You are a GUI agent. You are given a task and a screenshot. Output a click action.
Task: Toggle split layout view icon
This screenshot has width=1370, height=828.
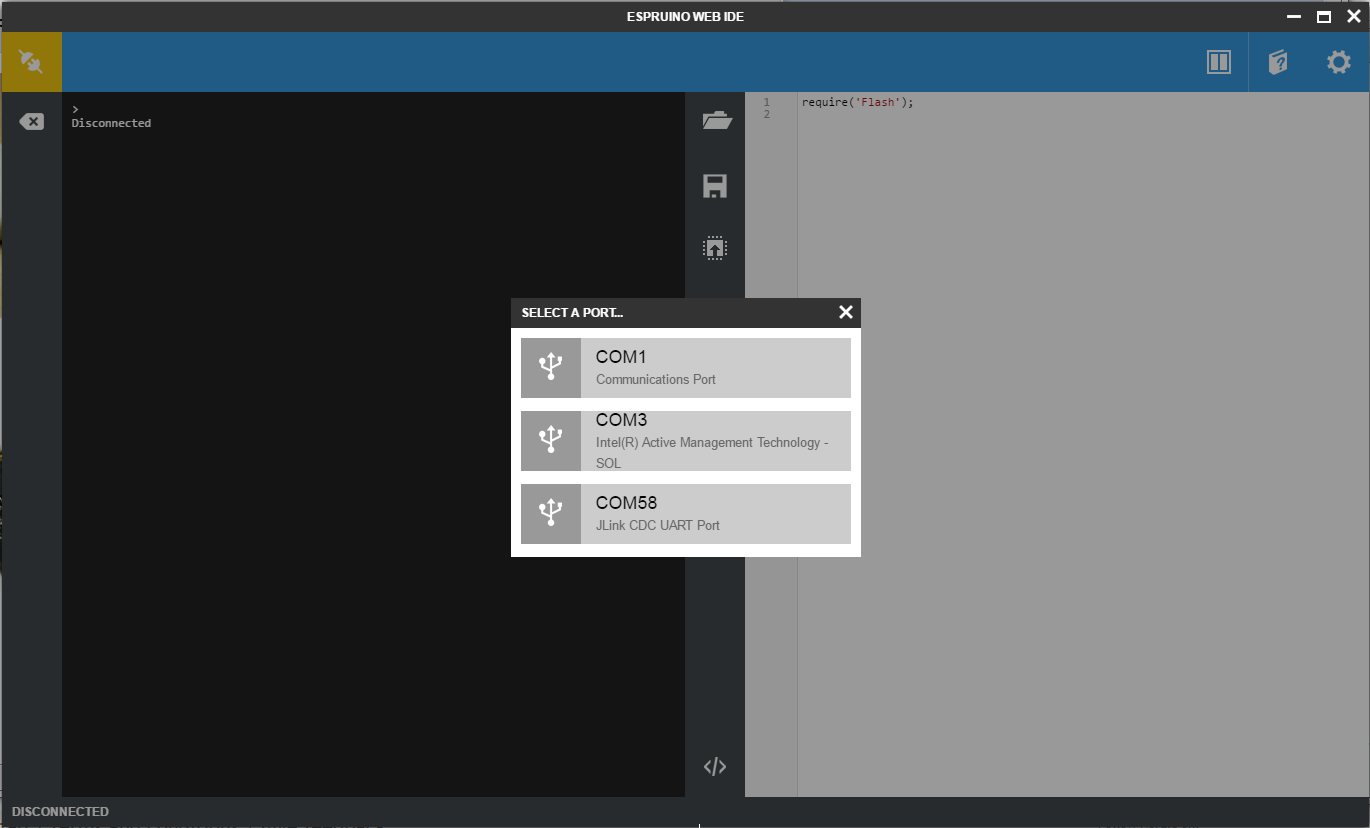click(x=1218, y=62)
